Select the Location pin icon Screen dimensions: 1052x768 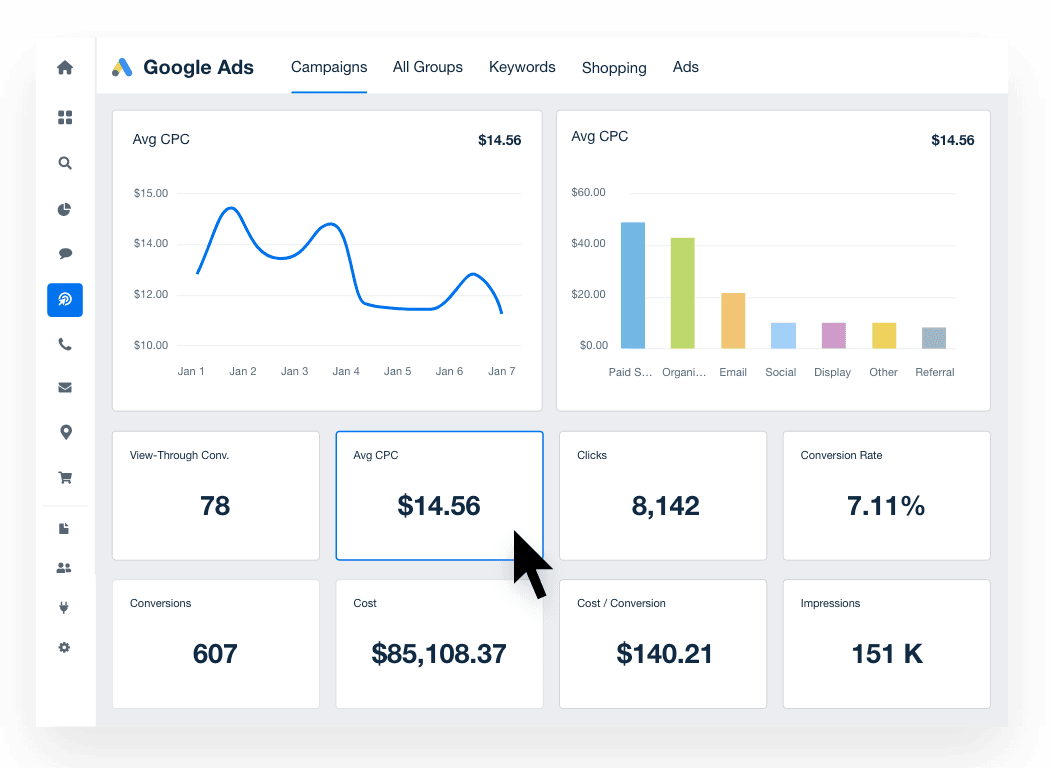(64, 432)
